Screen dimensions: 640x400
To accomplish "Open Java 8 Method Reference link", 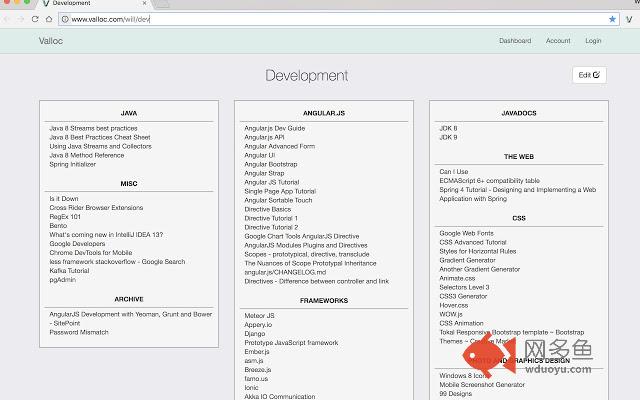I will click(x=87, y=155).
